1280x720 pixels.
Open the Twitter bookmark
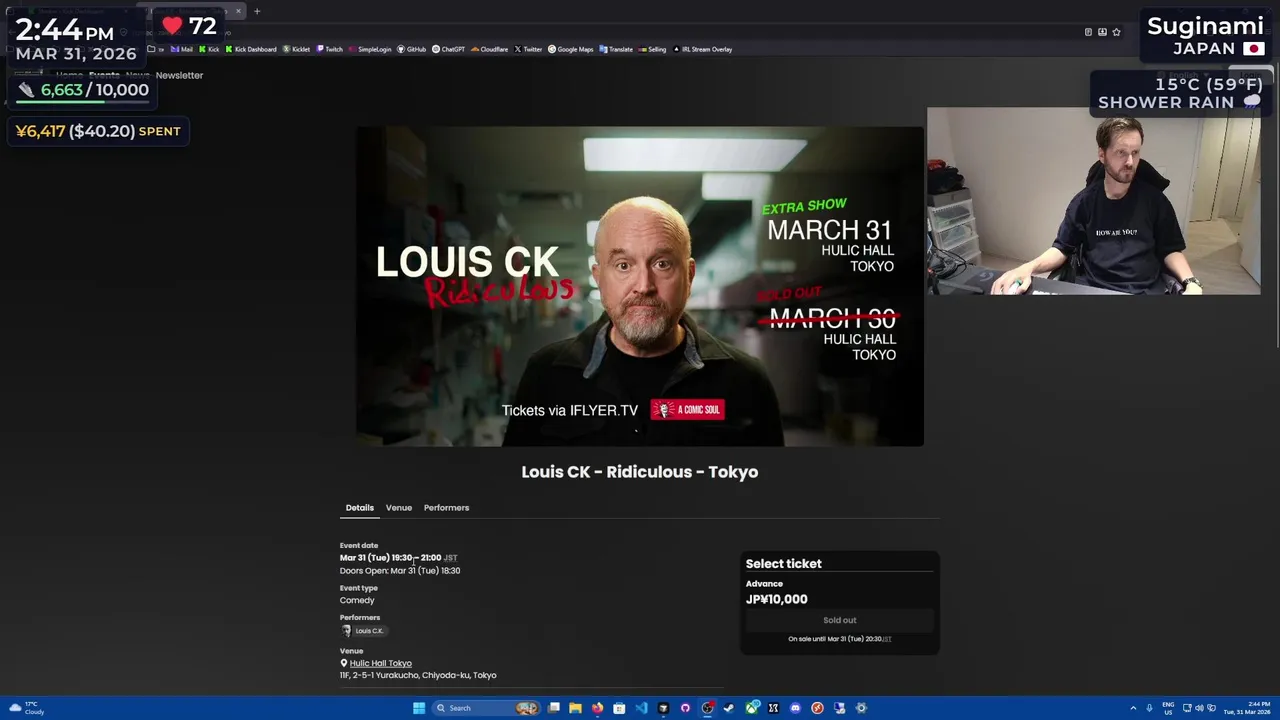click(528, 49)
